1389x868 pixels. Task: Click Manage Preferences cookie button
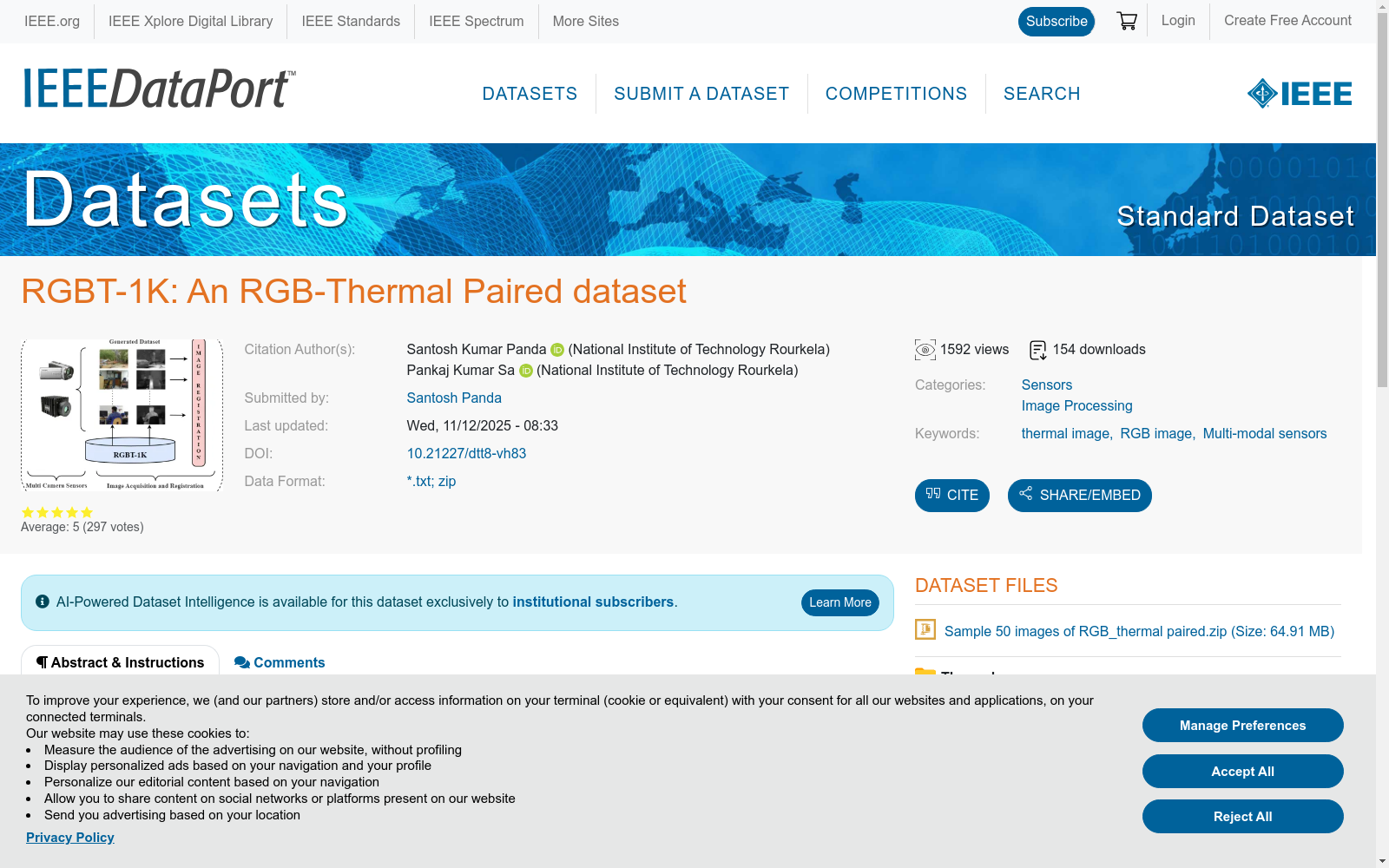tap(1243, 726)
